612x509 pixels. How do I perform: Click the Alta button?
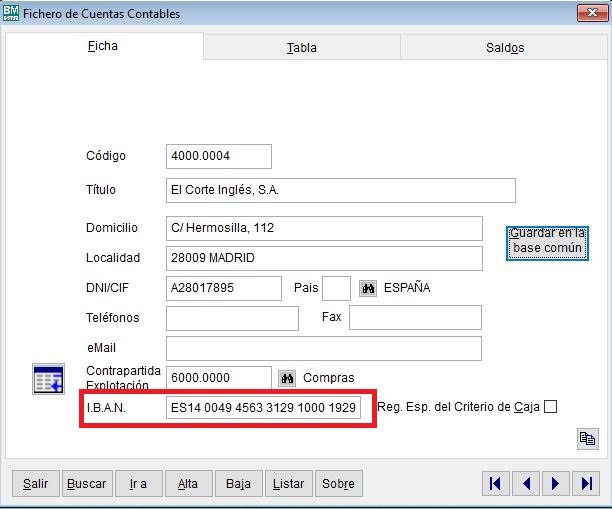pos(187,484)
